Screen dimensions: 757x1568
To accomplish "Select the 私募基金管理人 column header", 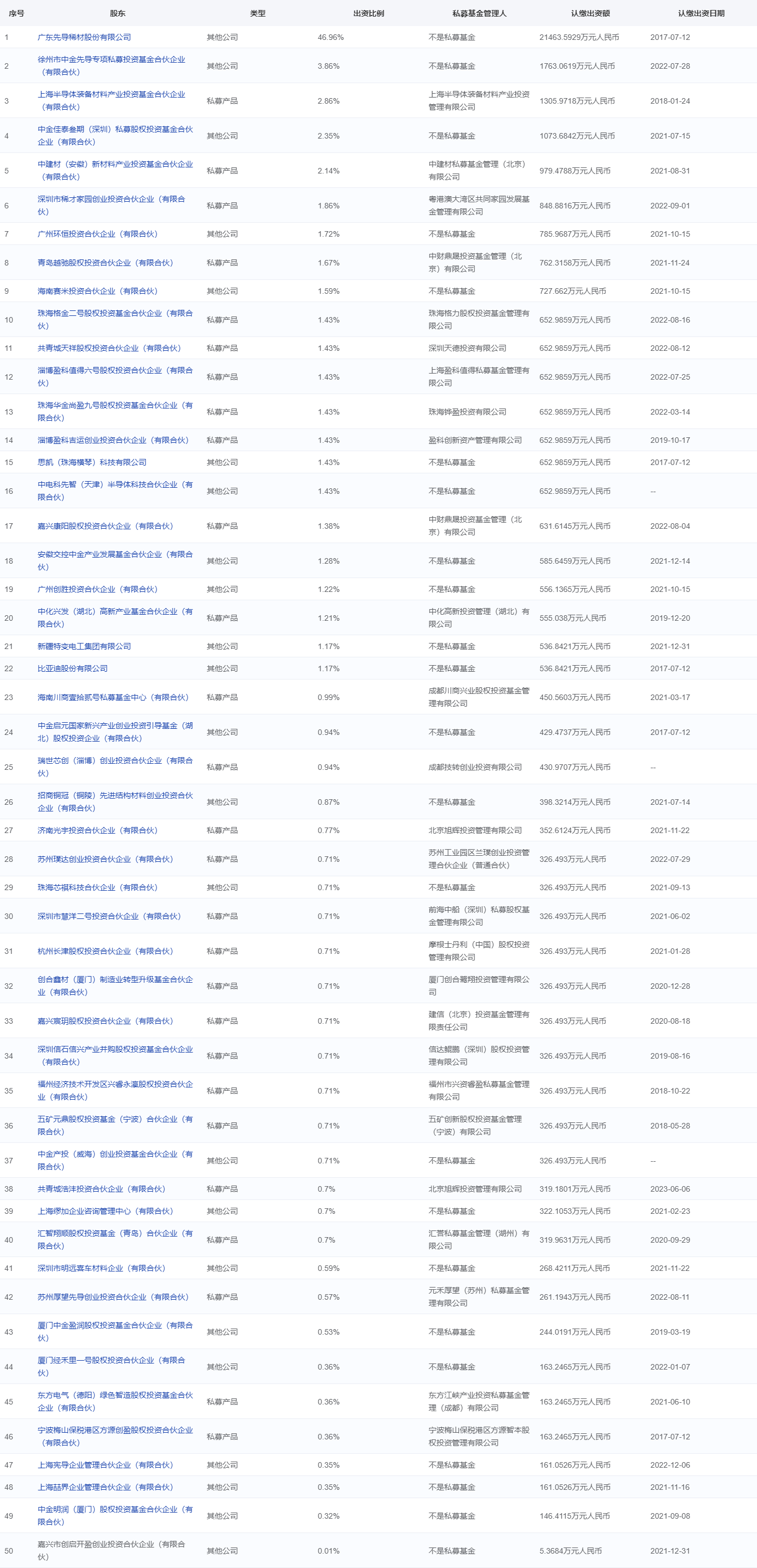I will point(479,13).
